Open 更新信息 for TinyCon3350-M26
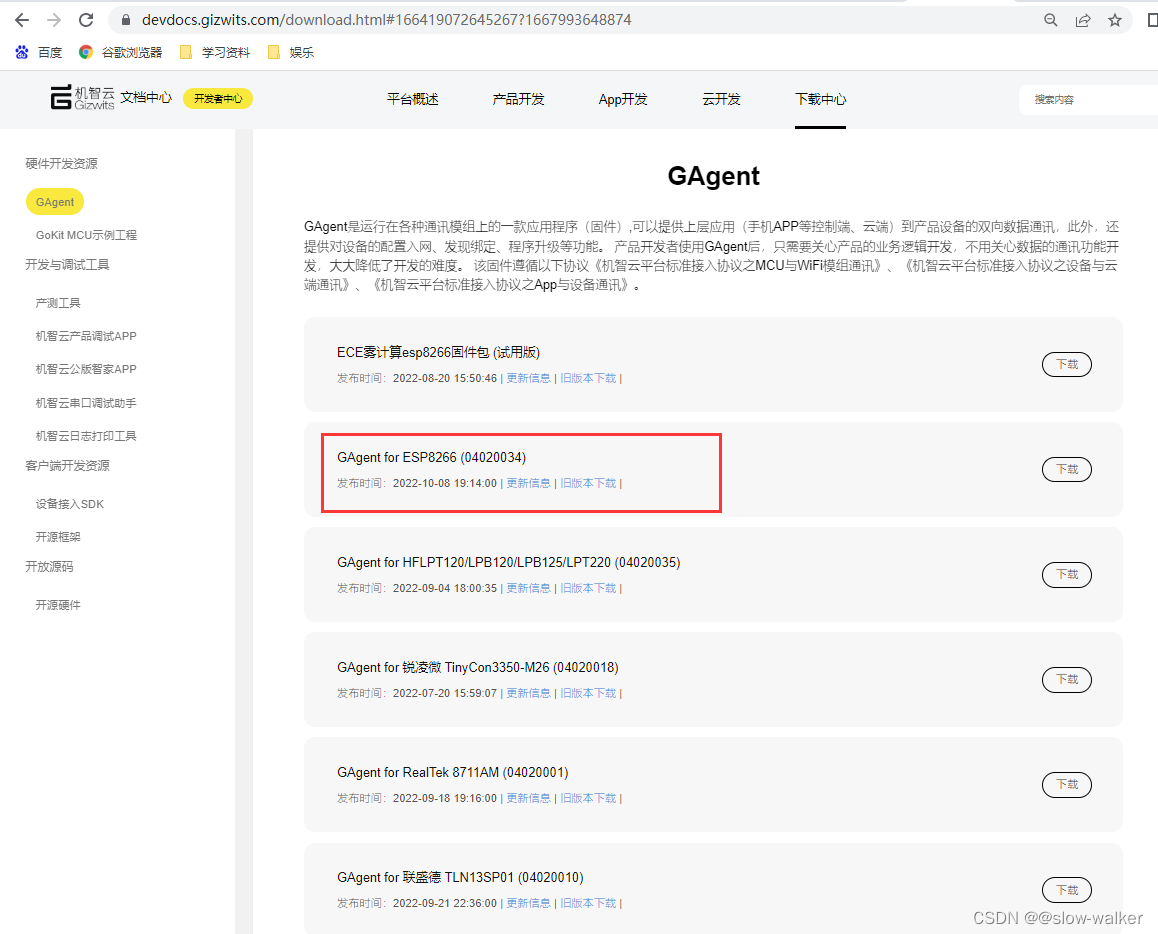This screenshot has width=1158, height=934. [x=528, y=693]
